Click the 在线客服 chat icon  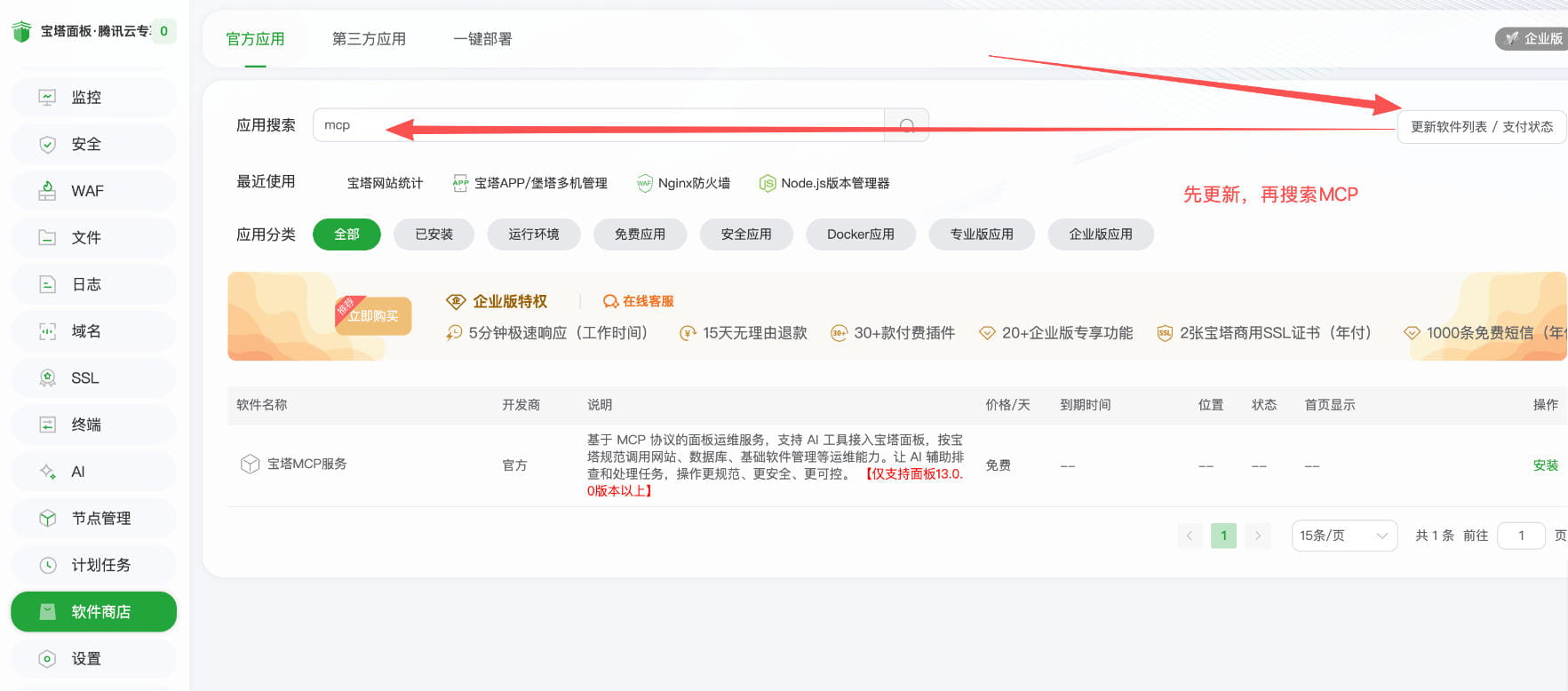pyautogui.click(x=611, y=302)
